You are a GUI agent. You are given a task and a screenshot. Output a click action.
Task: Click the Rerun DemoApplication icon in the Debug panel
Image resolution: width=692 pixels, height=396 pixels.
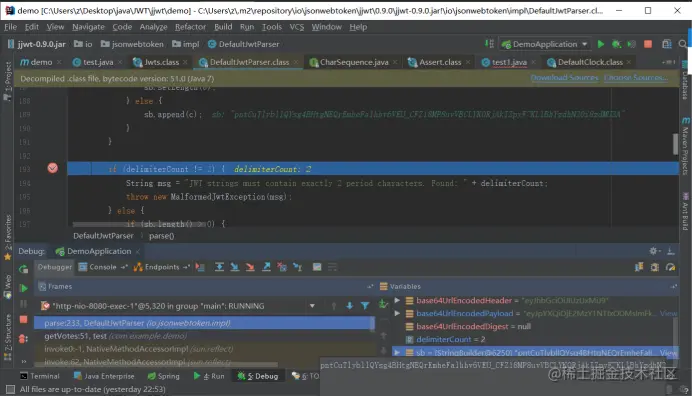point(23,268)
